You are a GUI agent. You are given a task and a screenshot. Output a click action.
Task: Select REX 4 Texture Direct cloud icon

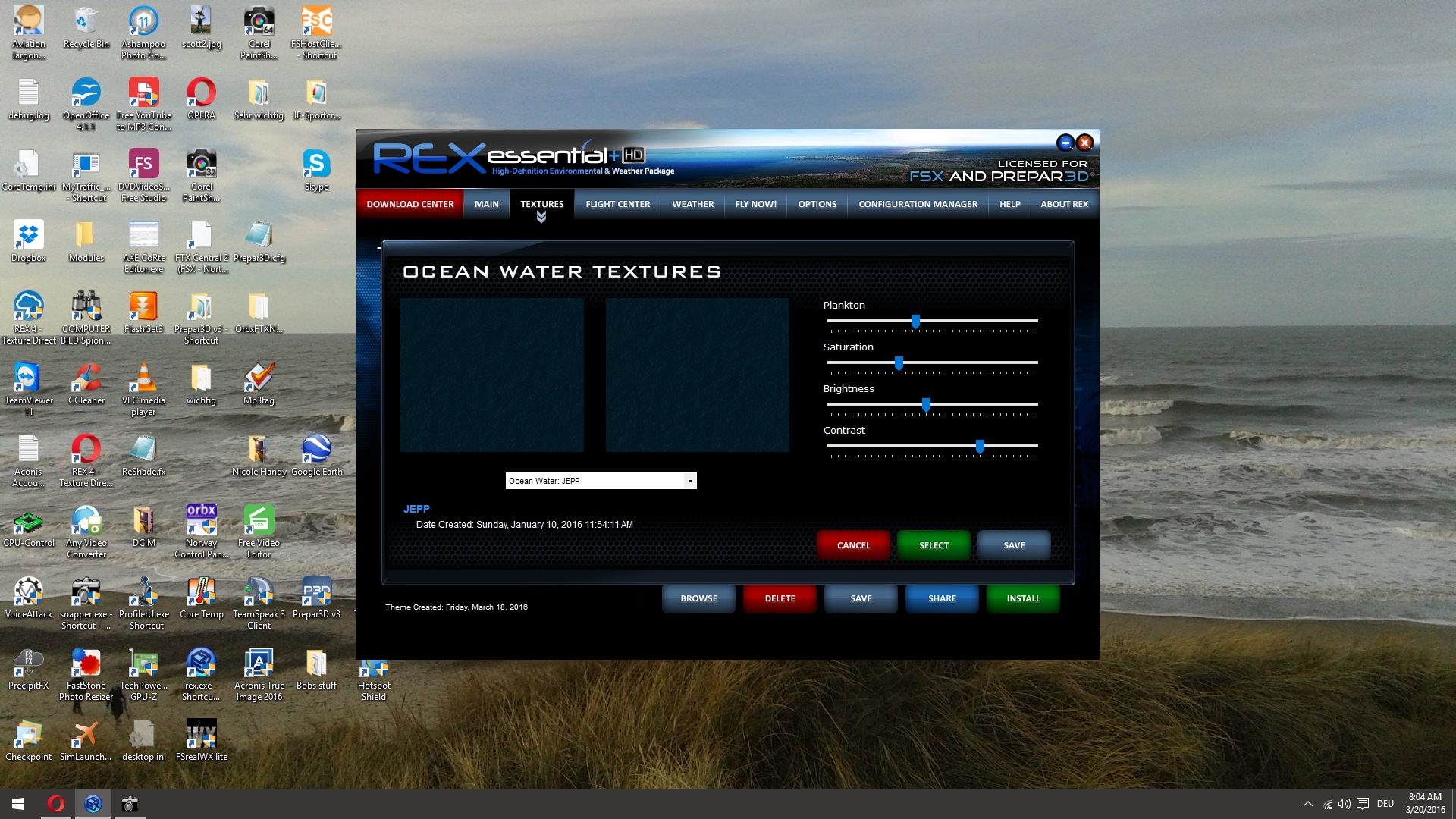(29, 318)
